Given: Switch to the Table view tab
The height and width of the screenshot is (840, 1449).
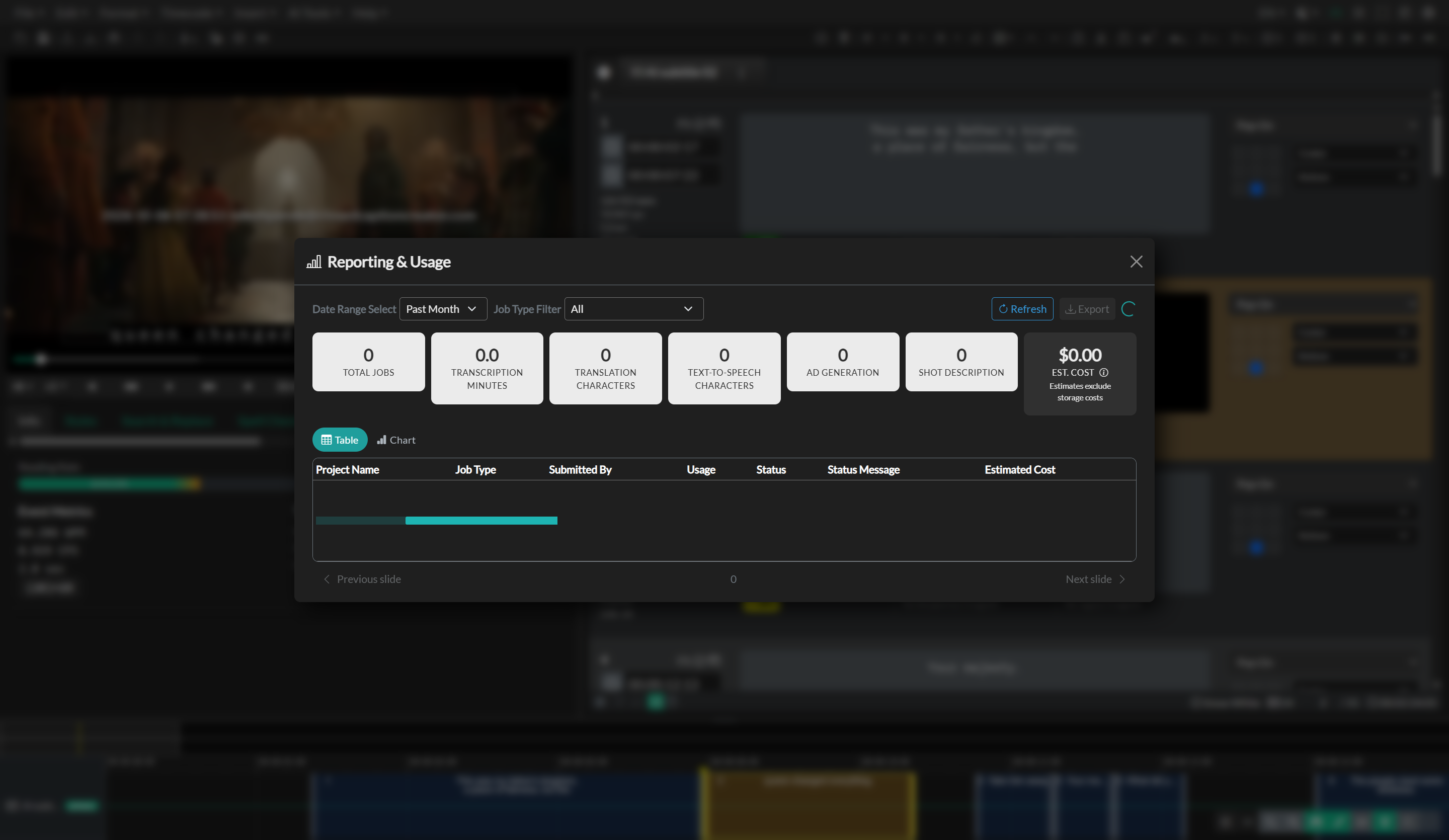Looking at the screenshot, I should (340, 439).
